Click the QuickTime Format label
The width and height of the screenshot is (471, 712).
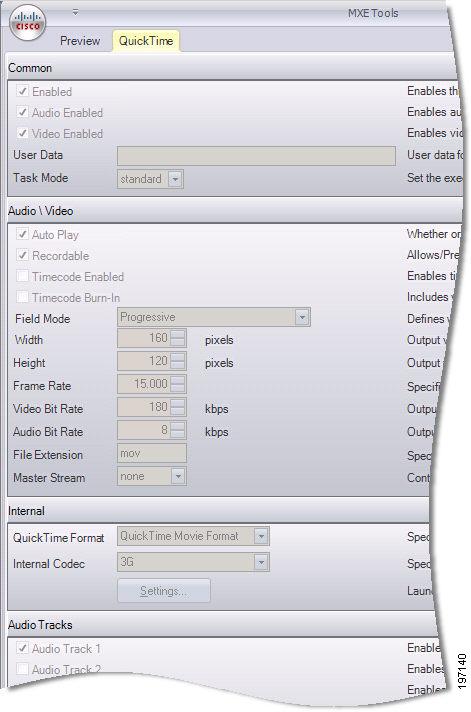click(x=59, y=538)
